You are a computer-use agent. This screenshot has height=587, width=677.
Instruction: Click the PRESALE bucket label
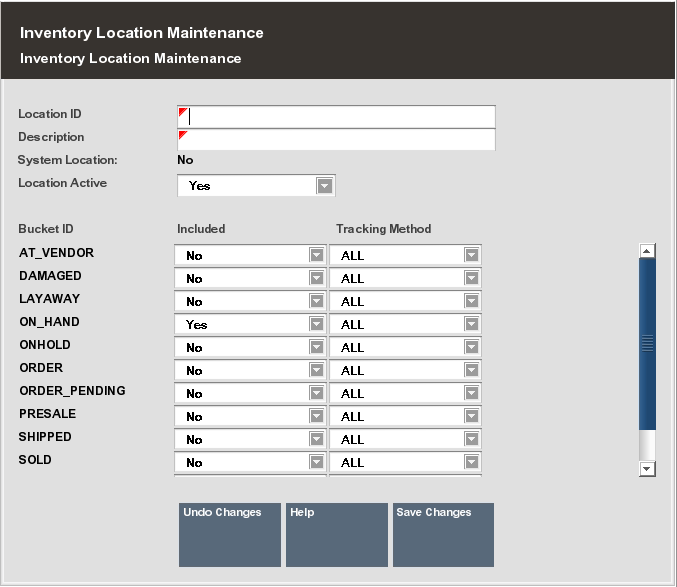pyautogui.click(x=47, y=414)
